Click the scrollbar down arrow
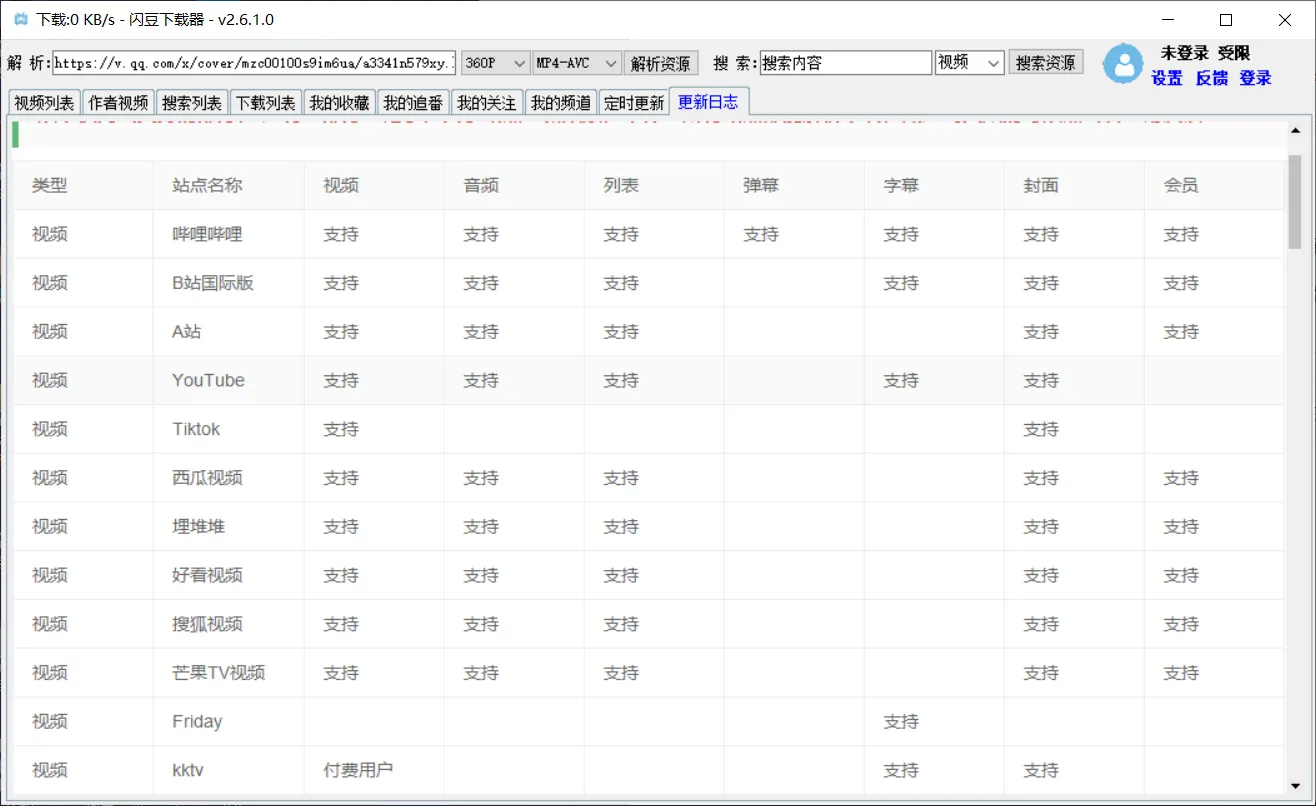Image resolution: width=1316 pixels, height=806 pixels. tap(1295, 786)
